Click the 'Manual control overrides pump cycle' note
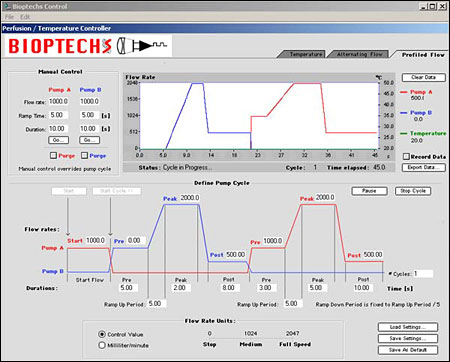Image resolution: width=450 pixels, height=362 pixels. pyautogui.click(x=65, y=169)
